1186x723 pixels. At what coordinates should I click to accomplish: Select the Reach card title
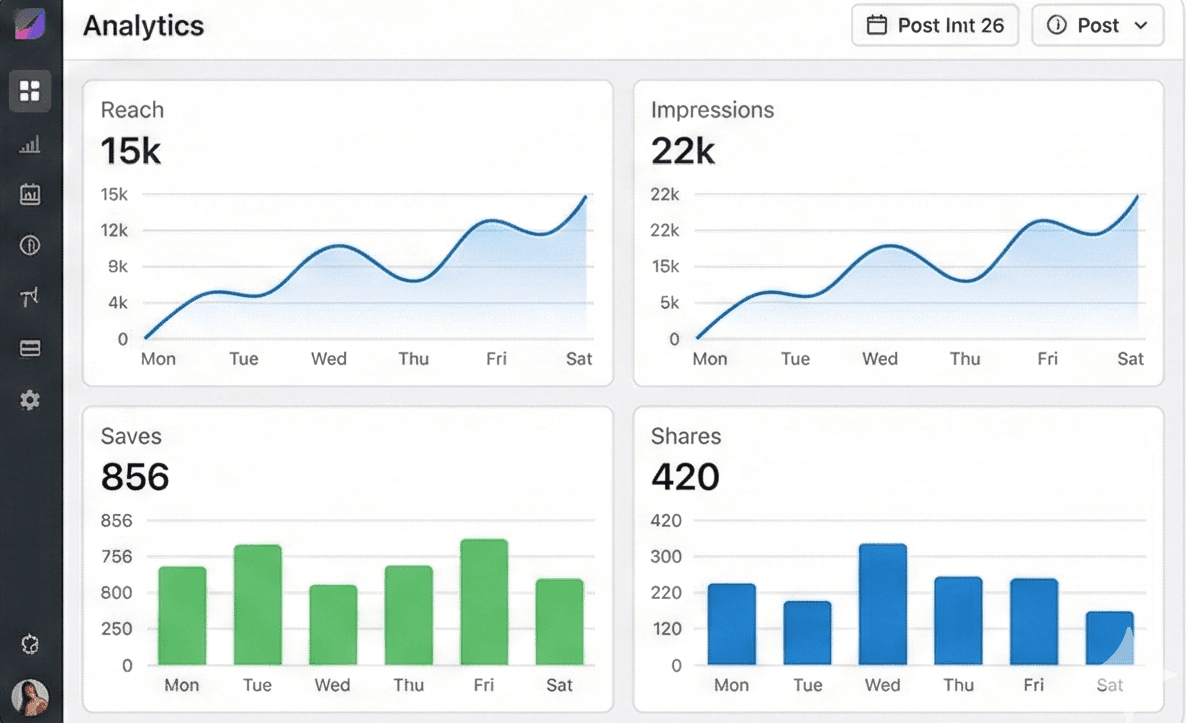pos(131,110)
